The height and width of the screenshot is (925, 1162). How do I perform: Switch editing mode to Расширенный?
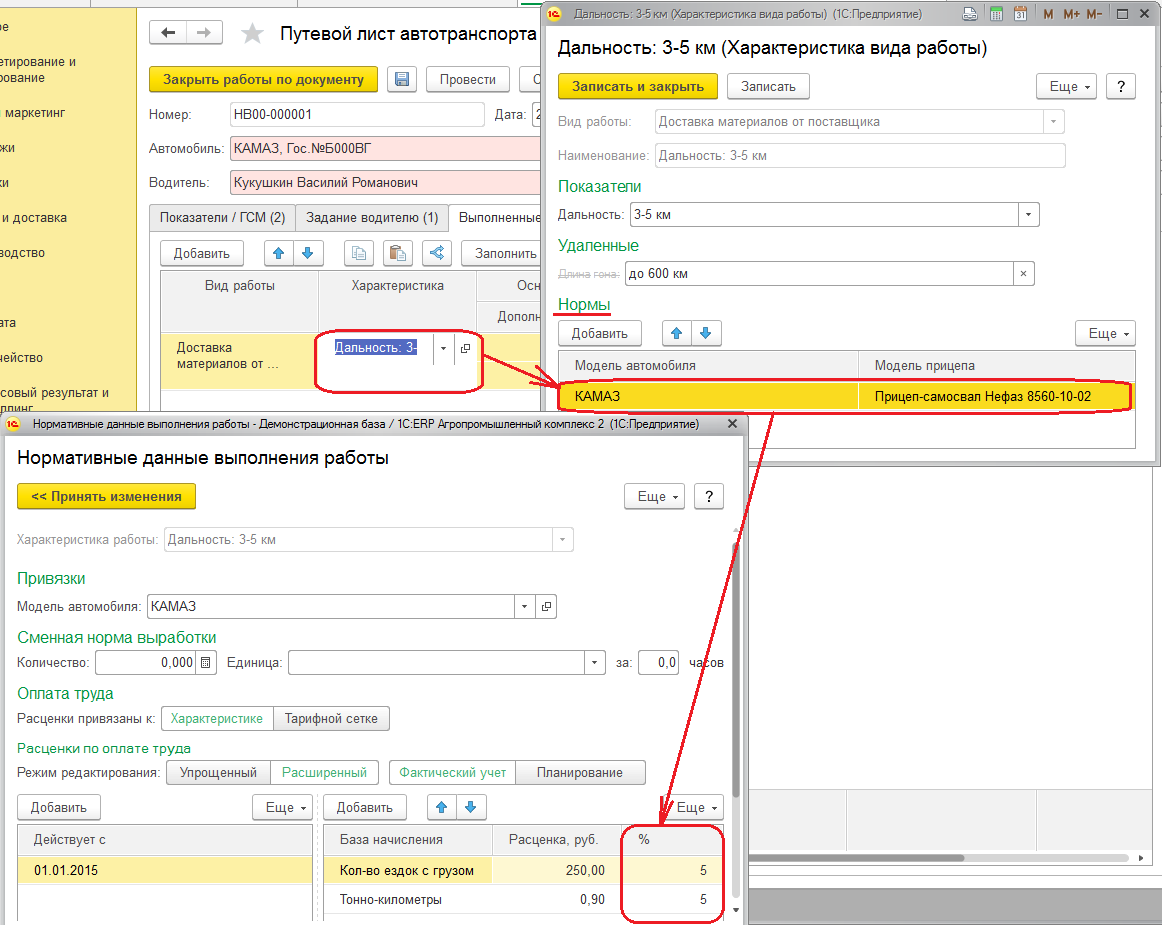tap(325, 772)
